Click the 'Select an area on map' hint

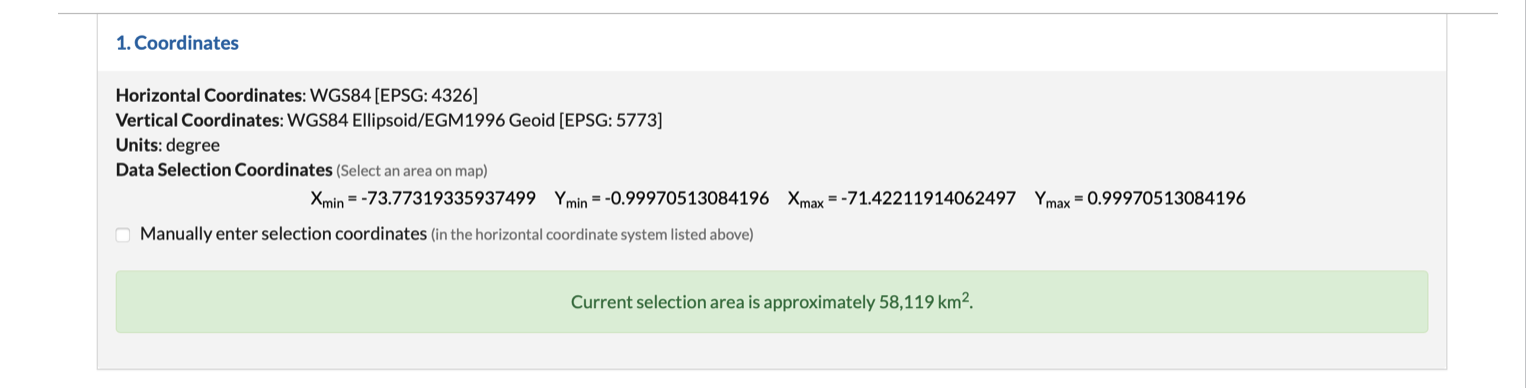412,171
